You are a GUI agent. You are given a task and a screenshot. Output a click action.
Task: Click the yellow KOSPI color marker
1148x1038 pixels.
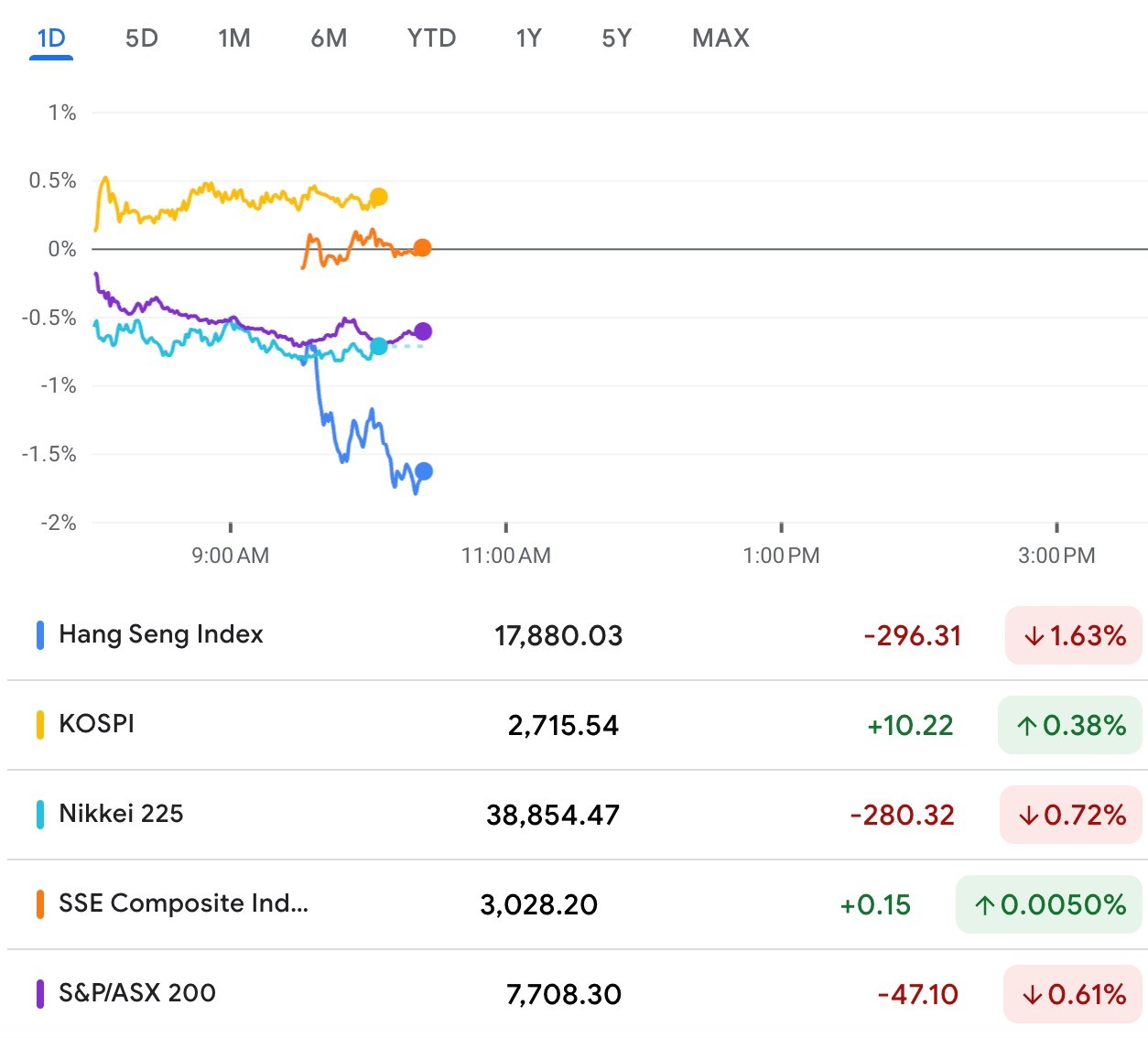pos(40,725)
